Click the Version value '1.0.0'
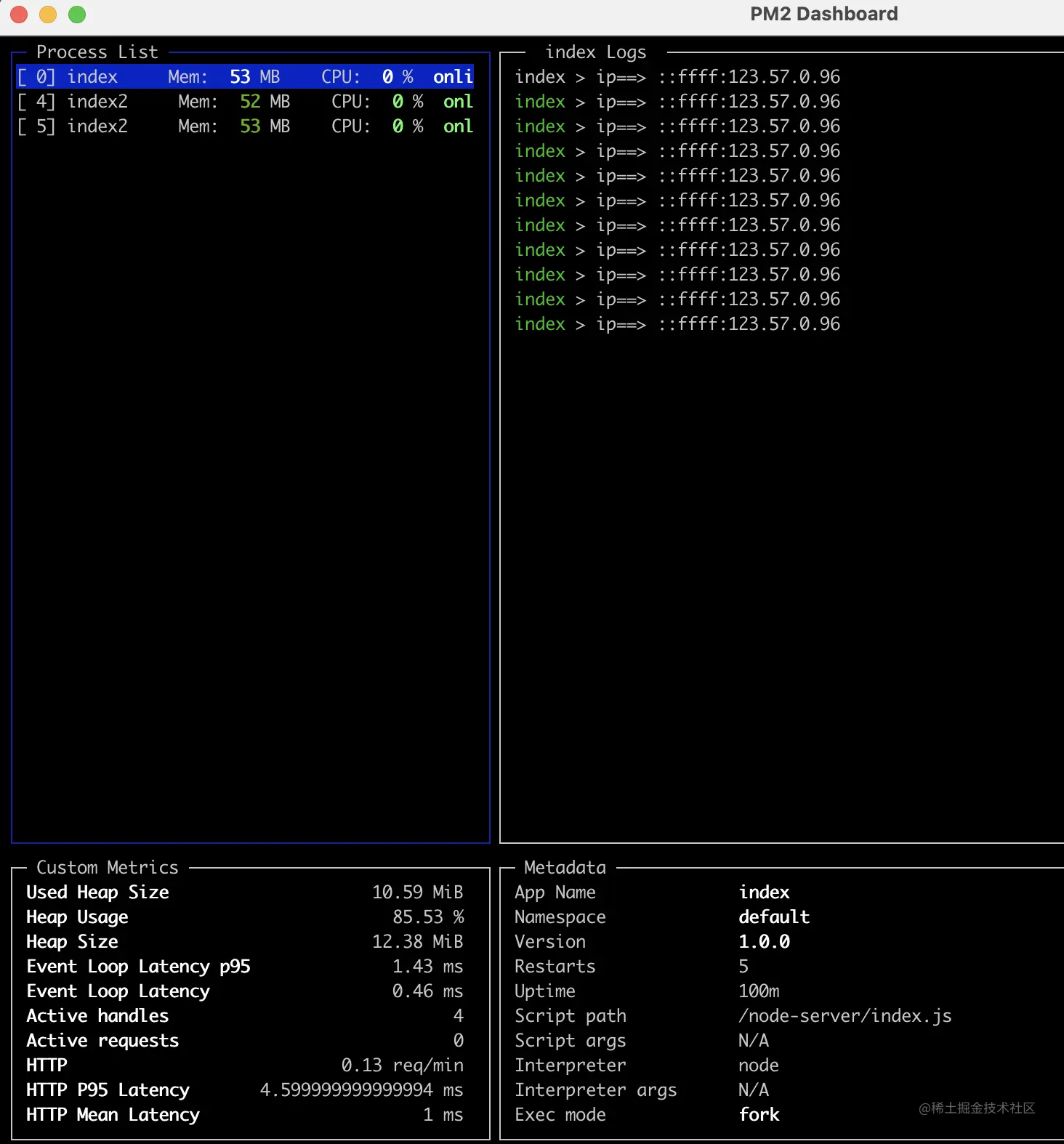This screenshot has width=1064, height=1144. coord(765,942)
